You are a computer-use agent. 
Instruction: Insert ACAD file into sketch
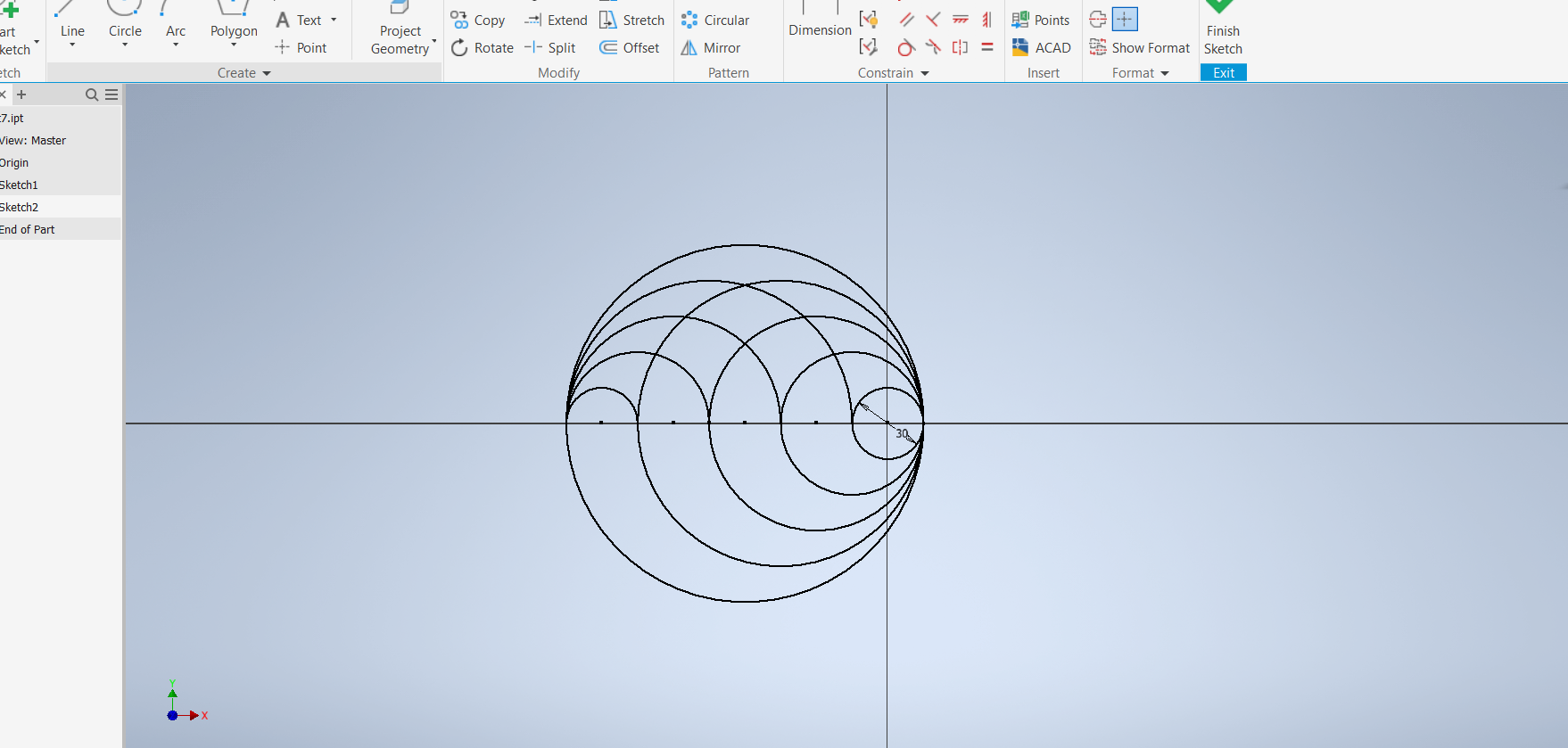(x=1042, y=48)
